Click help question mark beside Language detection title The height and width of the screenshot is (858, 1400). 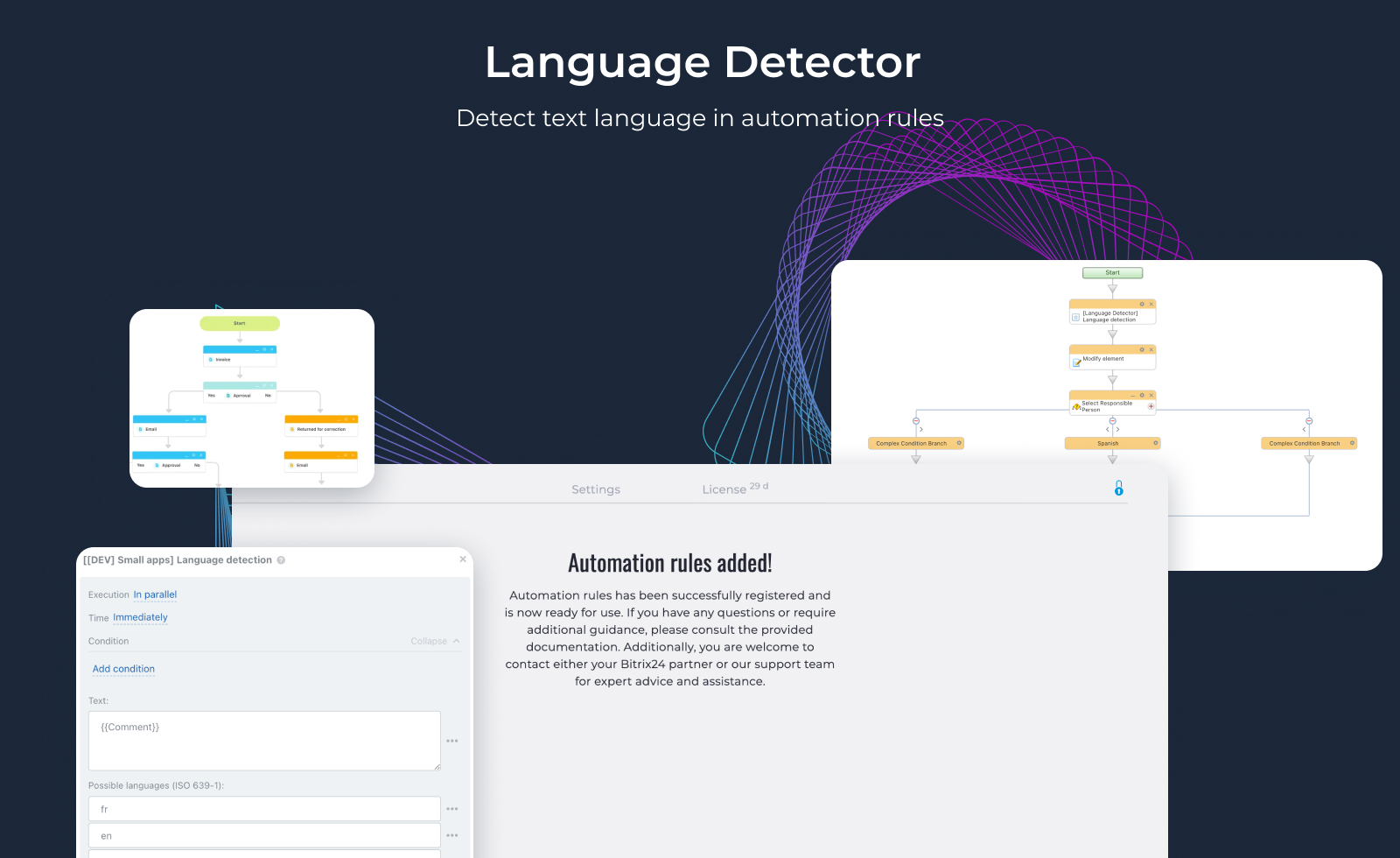pyautogui.click(x=281, y=560)
